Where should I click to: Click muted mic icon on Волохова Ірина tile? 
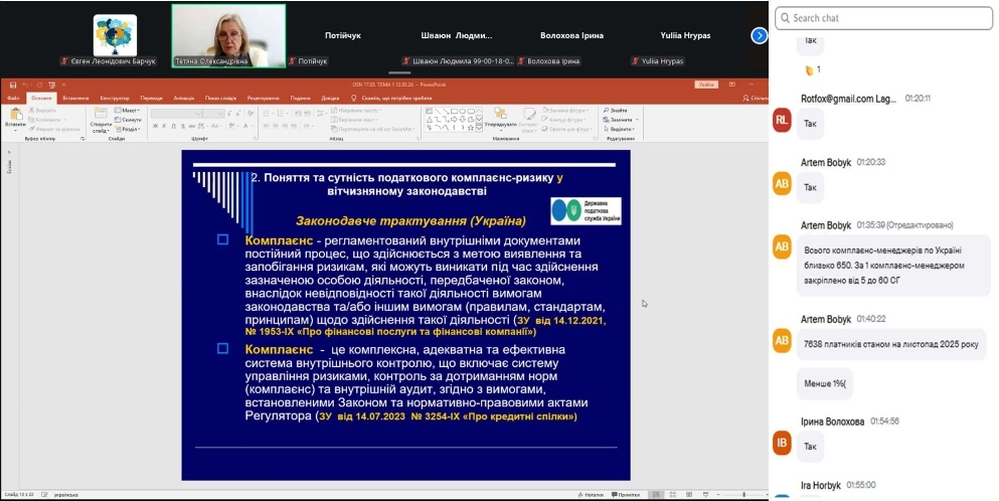pyautogui.click(x=524, y=61)
